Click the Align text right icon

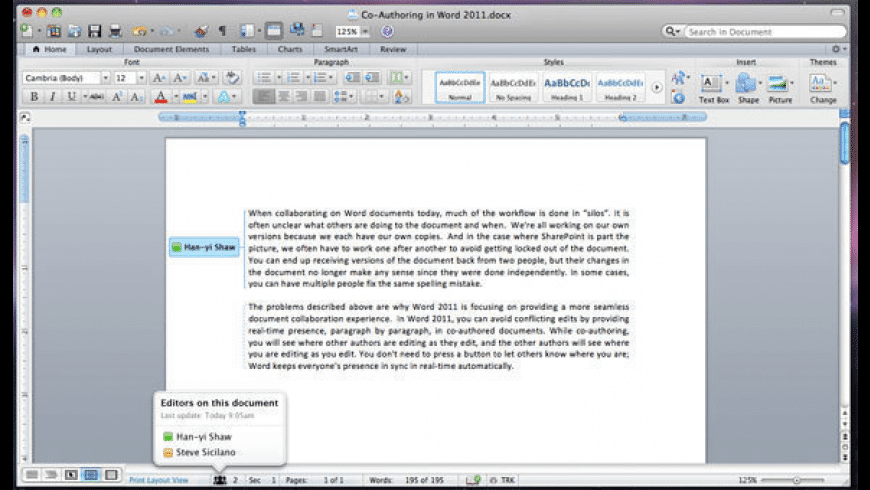pos(301,97)
